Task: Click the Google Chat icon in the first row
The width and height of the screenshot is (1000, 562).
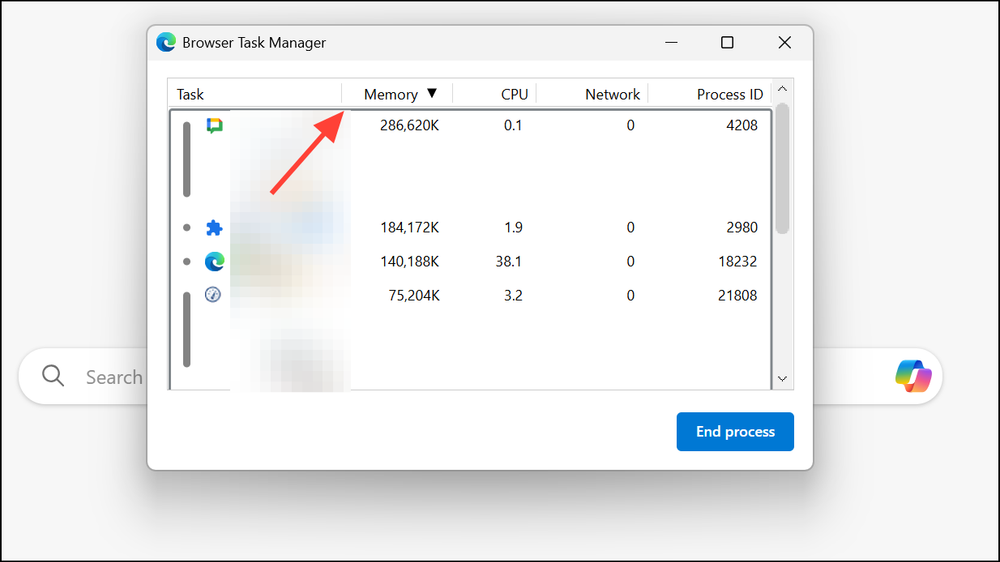Action: pyautogui.click(x=214, y=125)
